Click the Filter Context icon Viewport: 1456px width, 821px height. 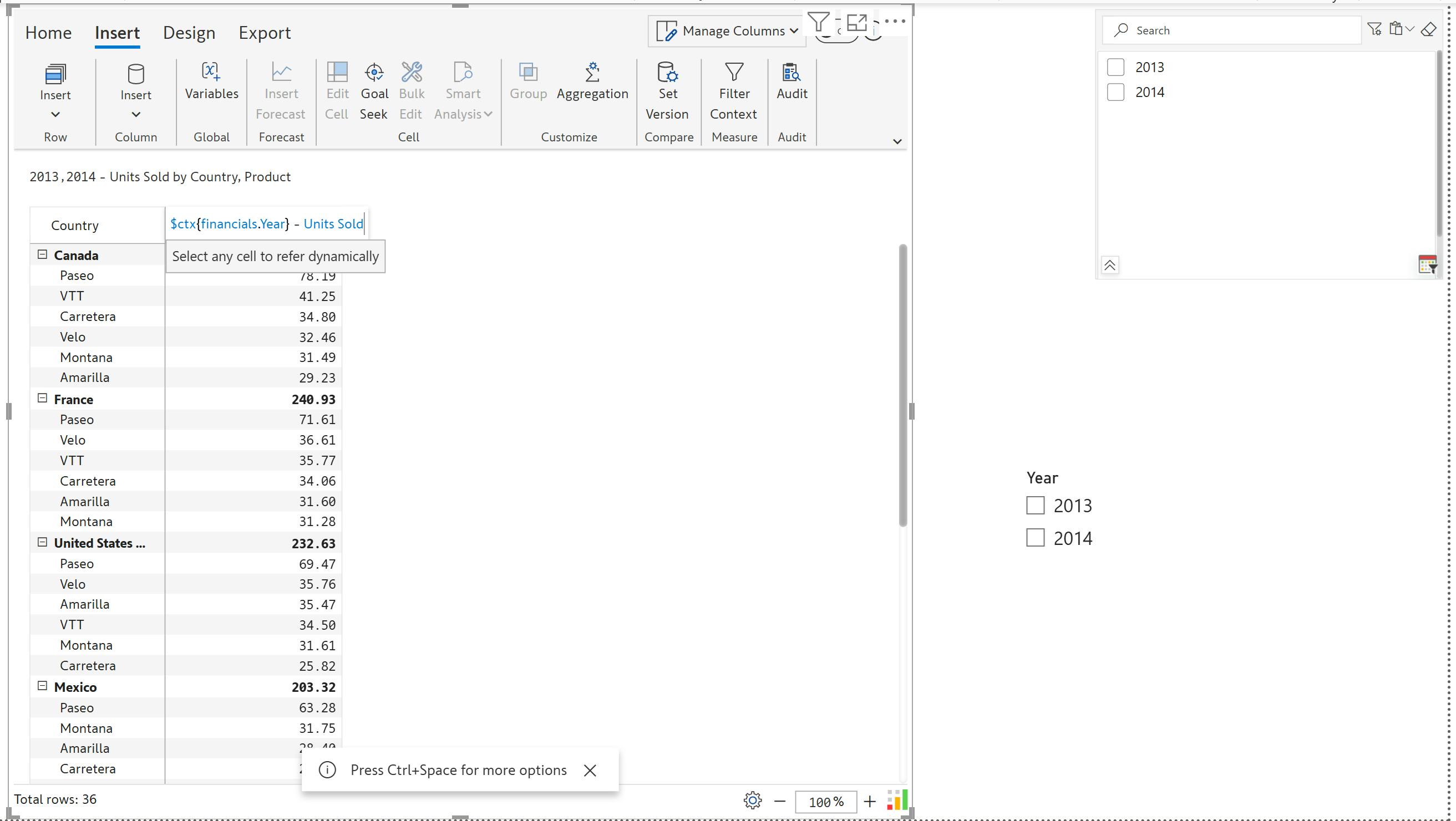pos(734,73)
